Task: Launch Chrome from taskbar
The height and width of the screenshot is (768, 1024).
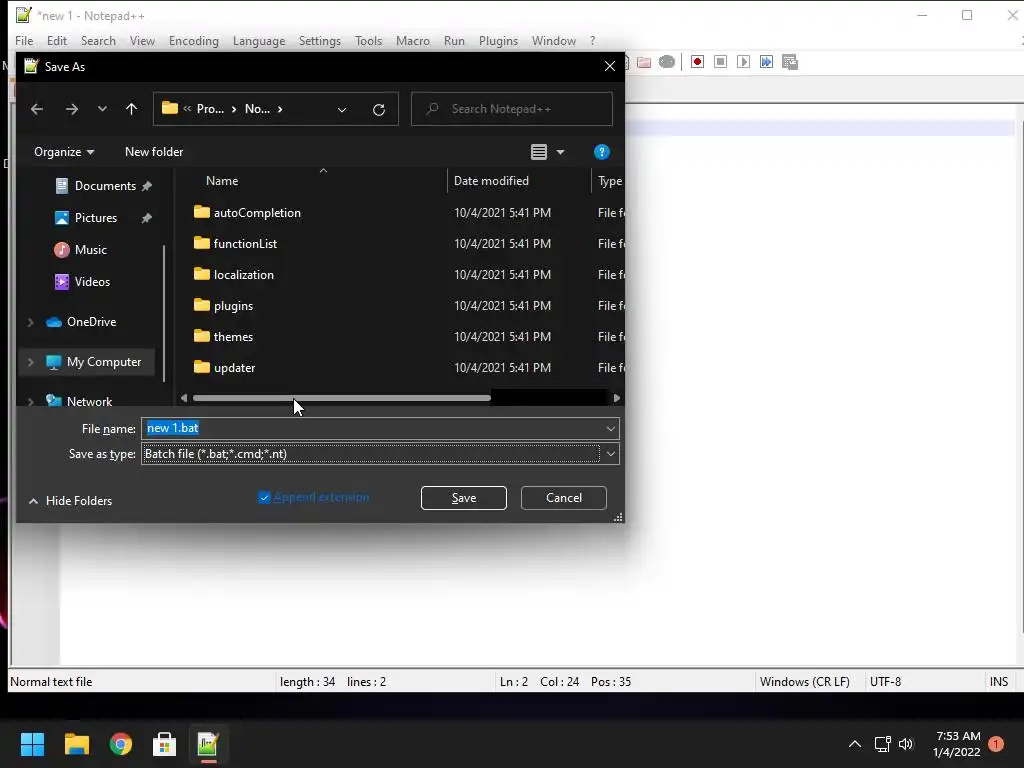Action: [120, 744]
